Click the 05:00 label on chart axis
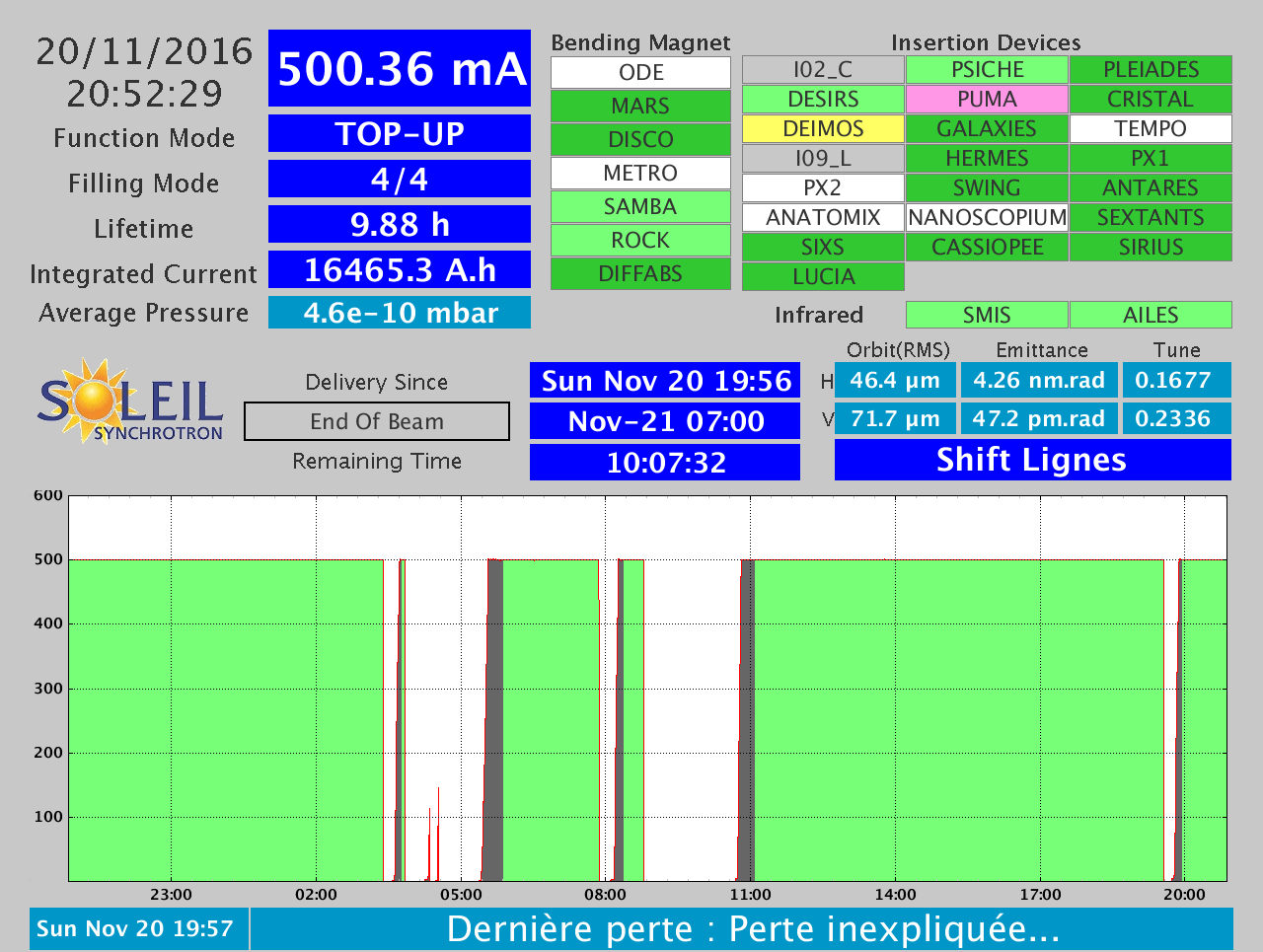 coord(461,895)
